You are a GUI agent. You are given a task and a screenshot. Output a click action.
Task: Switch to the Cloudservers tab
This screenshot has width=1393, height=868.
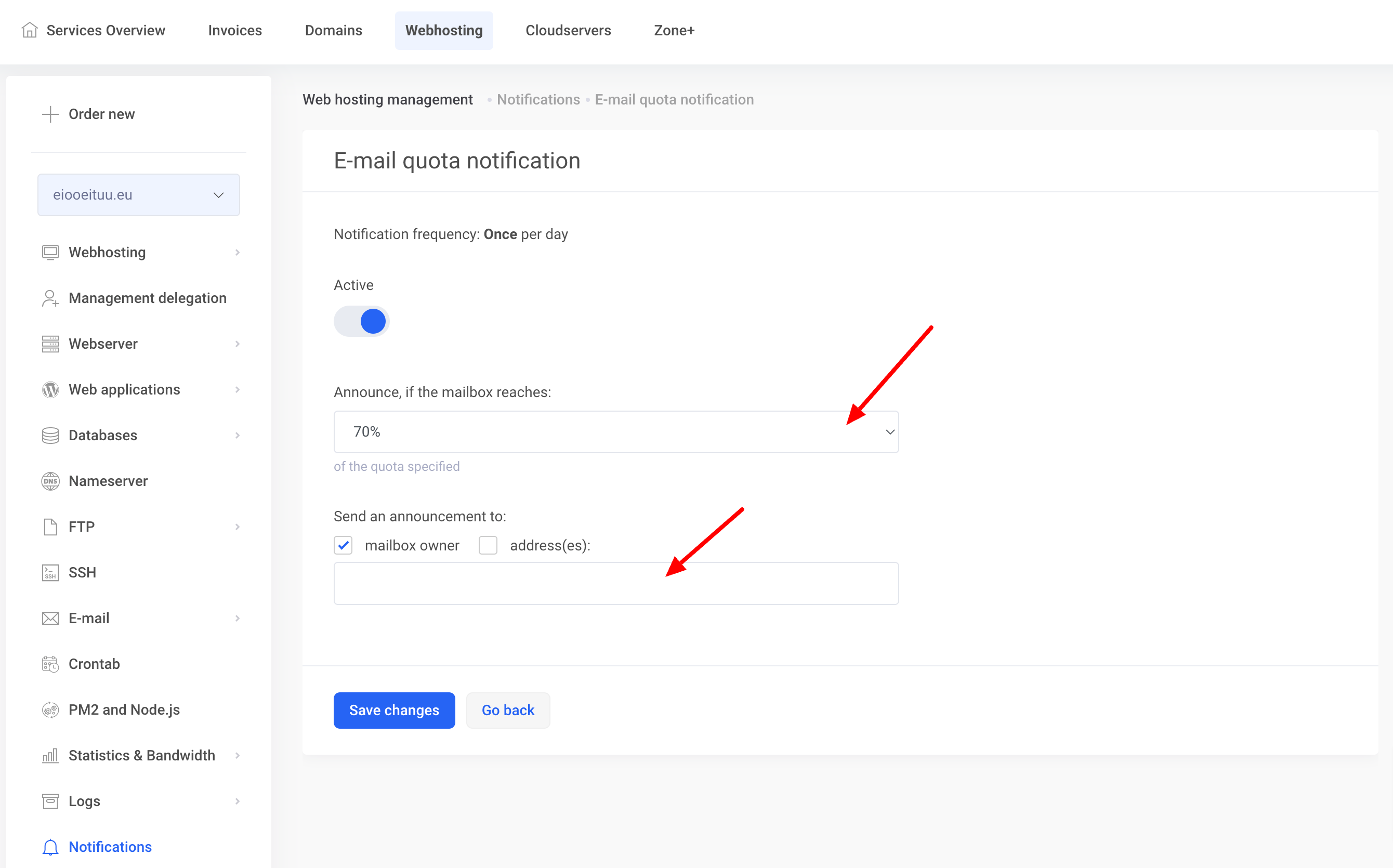[568, 31]
